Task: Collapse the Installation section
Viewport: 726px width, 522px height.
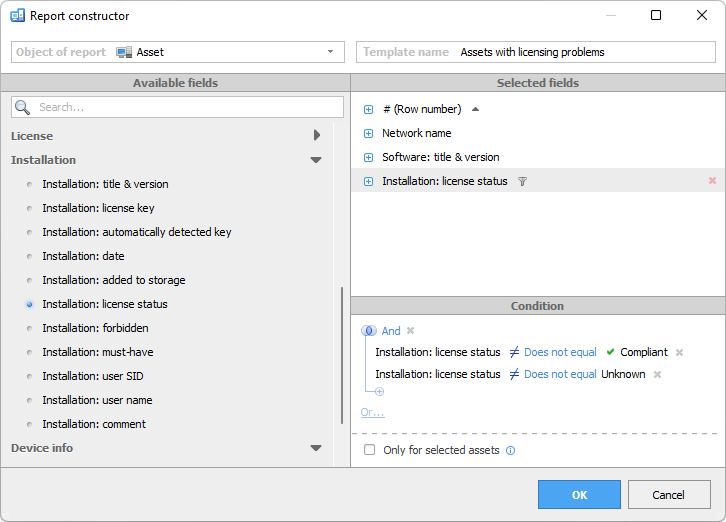Action: pos(316,160)
